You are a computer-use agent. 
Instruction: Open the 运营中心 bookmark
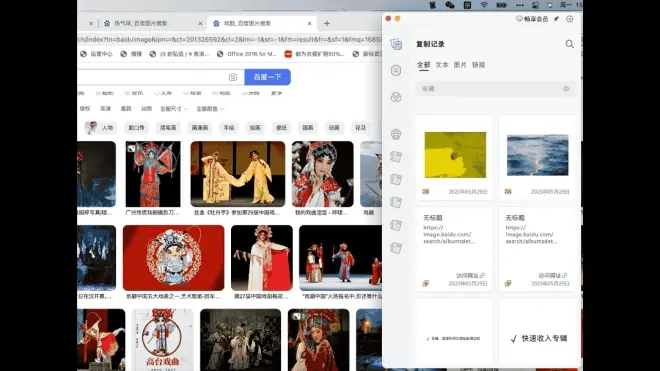pyautogui.click(x=97, y=54)
